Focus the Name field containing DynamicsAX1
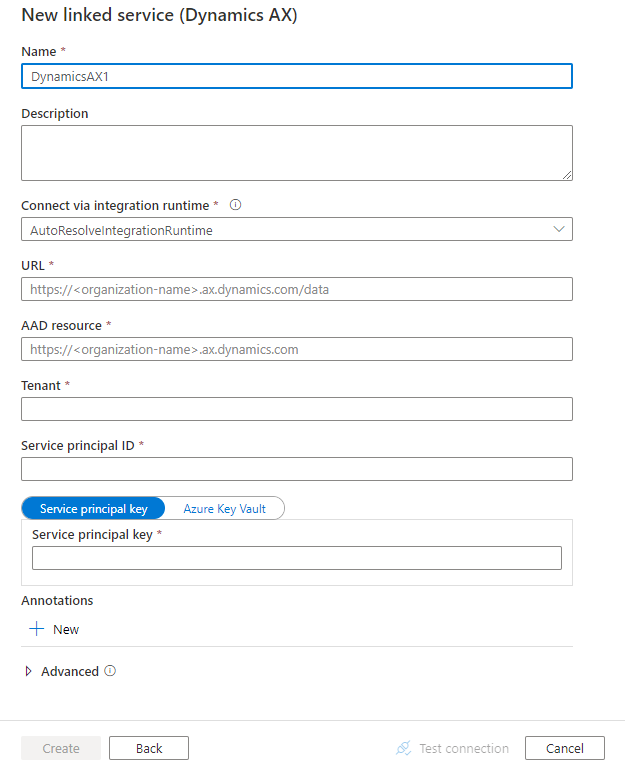625x770 pixels. point(296,76)
